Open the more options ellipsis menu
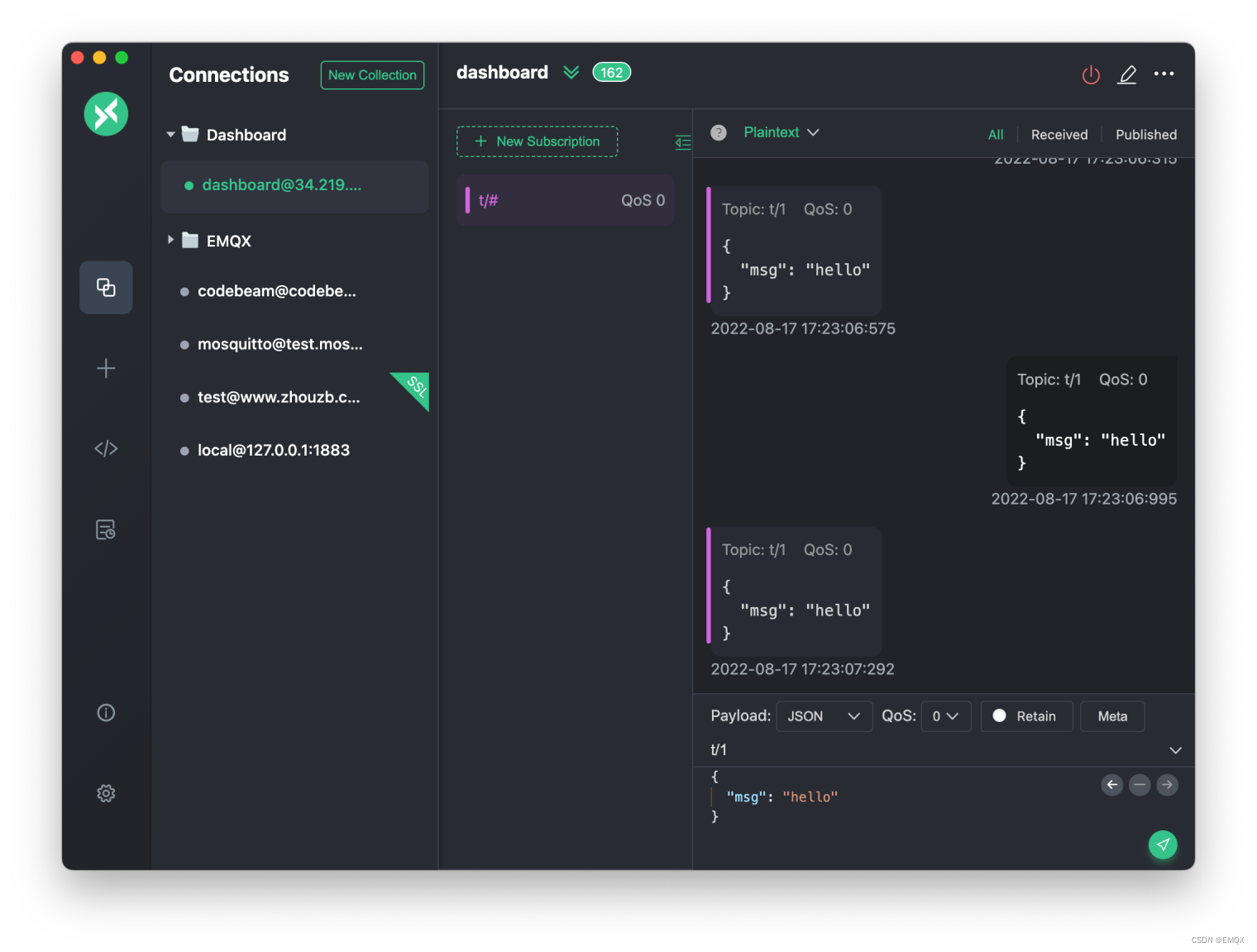The height and width of the screenshot is (952, 1257). pos(1164,74)
